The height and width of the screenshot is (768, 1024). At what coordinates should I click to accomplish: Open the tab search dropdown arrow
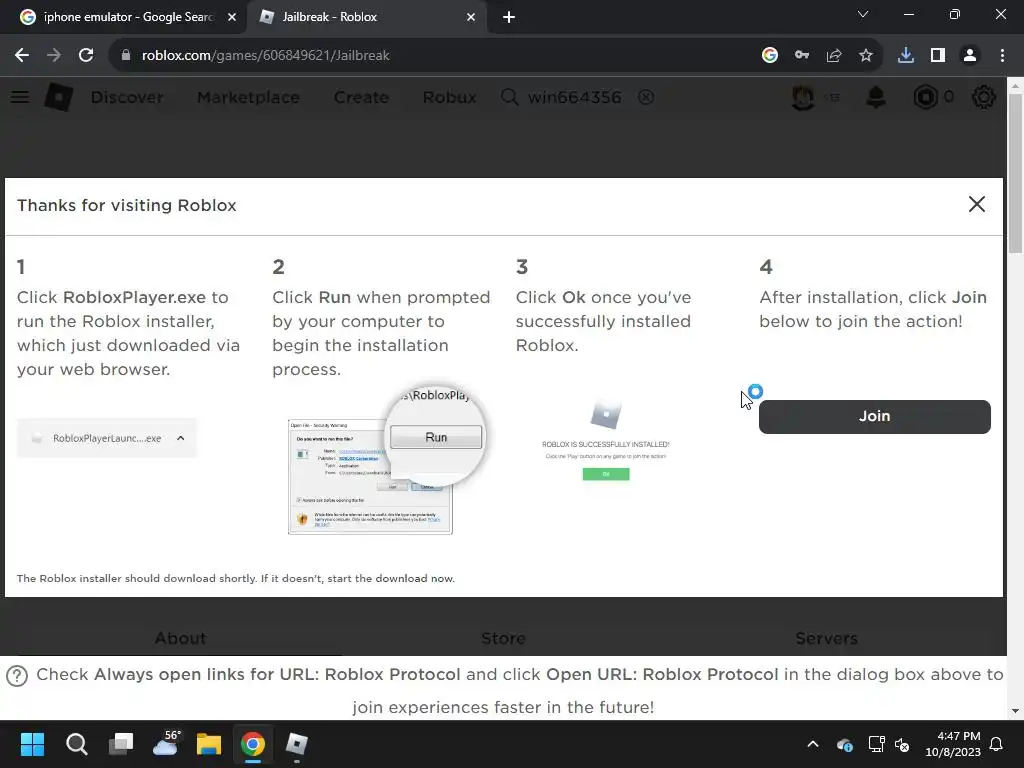pyautogui.click(x=863, y=14)
